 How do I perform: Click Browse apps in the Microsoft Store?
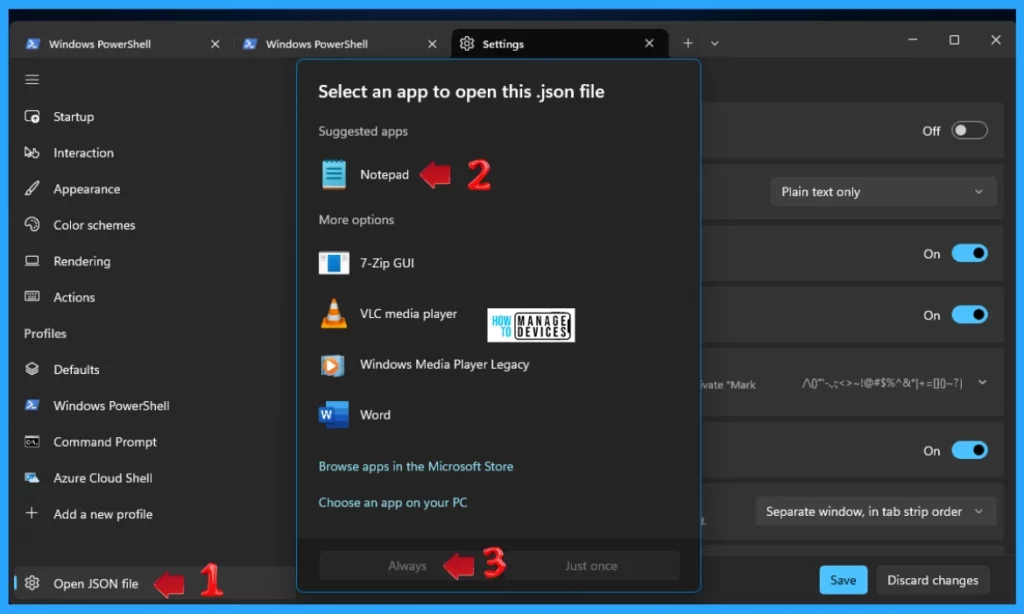[x=415, y=466]
